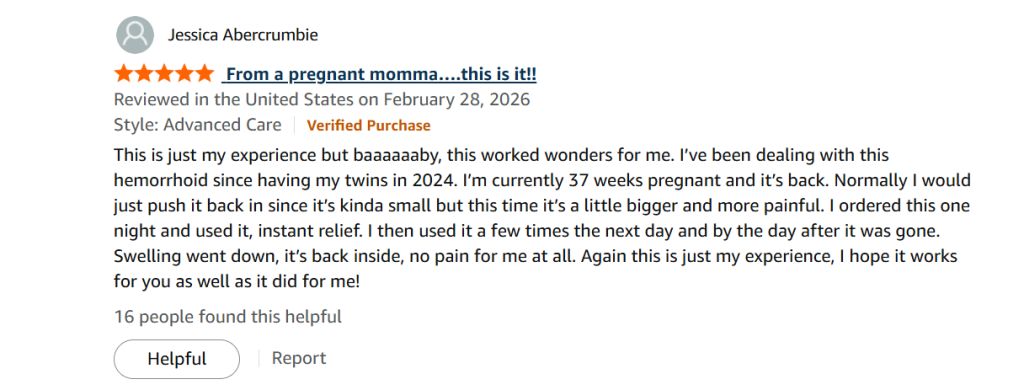Click the fifth orange rating star
Viewport: 1024px width, 390px height.
(x=204, y=73)
